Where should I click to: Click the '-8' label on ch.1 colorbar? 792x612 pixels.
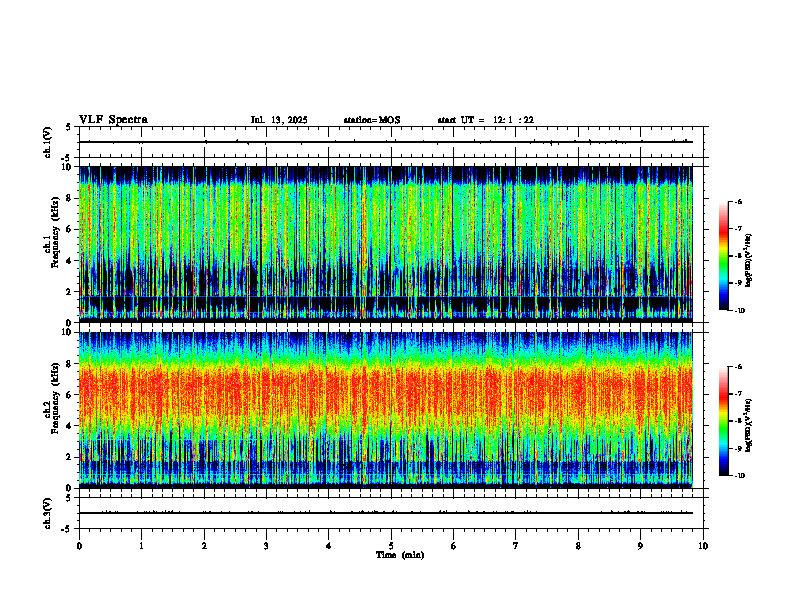(x=738, y=256)
